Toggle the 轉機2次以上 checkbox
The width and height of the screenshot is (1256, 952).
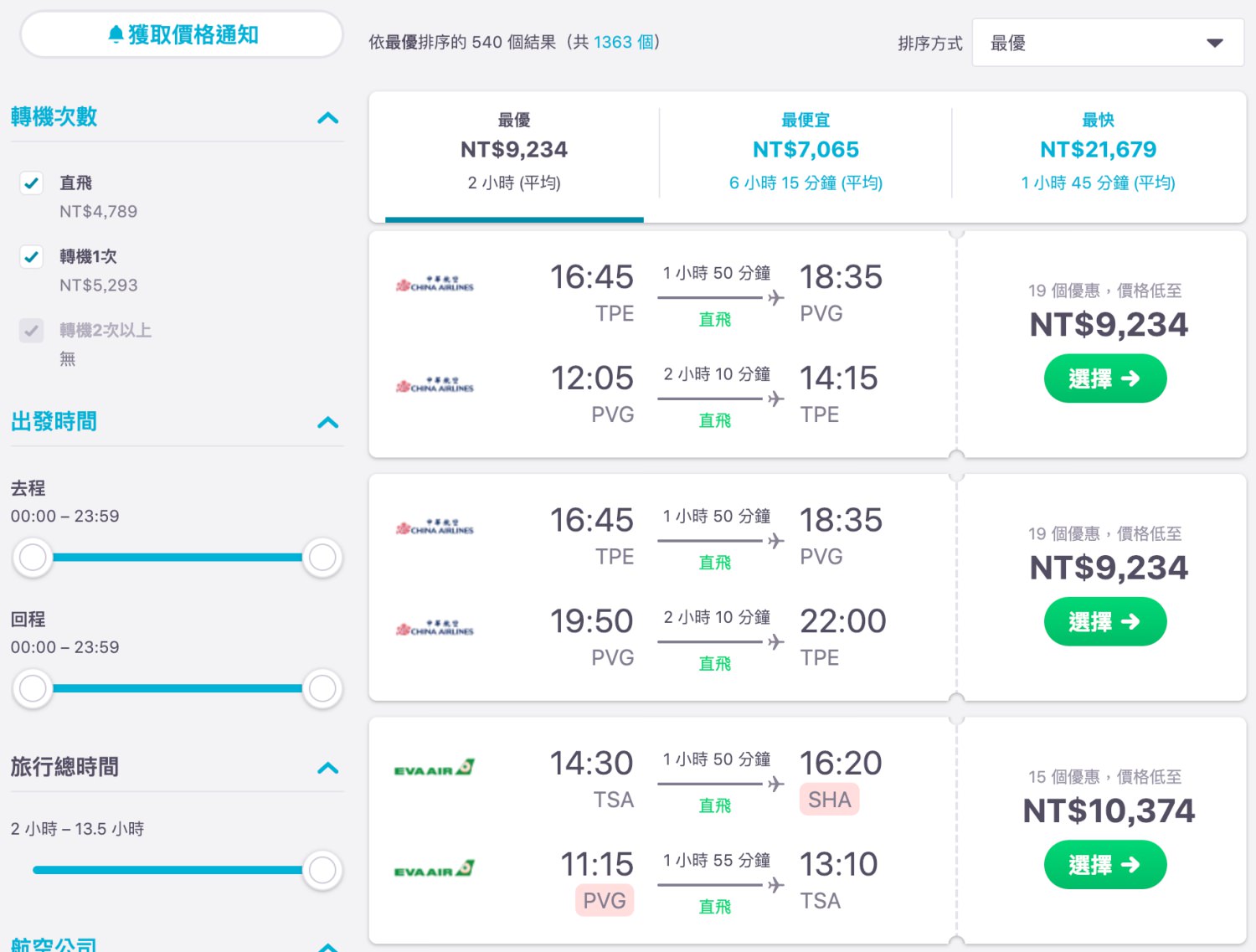[x=32, y=330]
